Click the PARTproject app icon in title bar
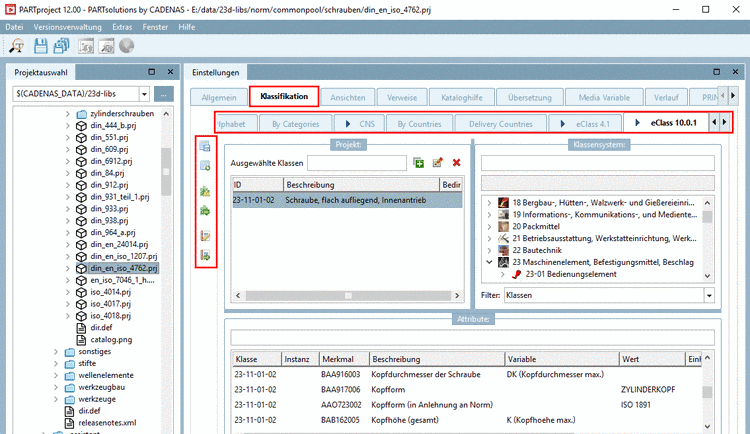The width and height of the screenshot is (750, 434). tap(10, 10)
